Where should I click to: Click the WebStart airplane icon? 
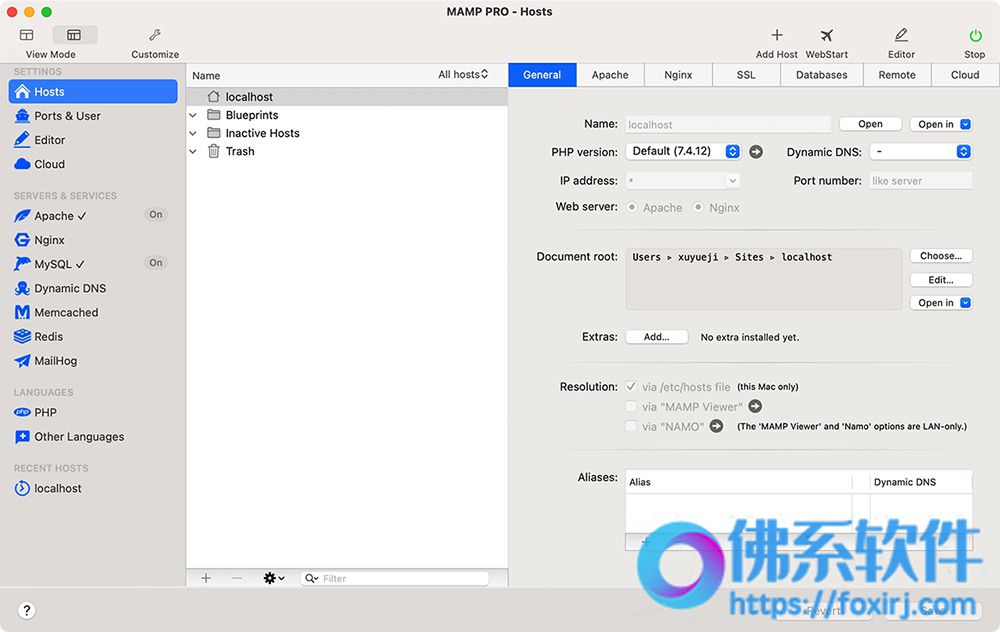click(827, 35)
